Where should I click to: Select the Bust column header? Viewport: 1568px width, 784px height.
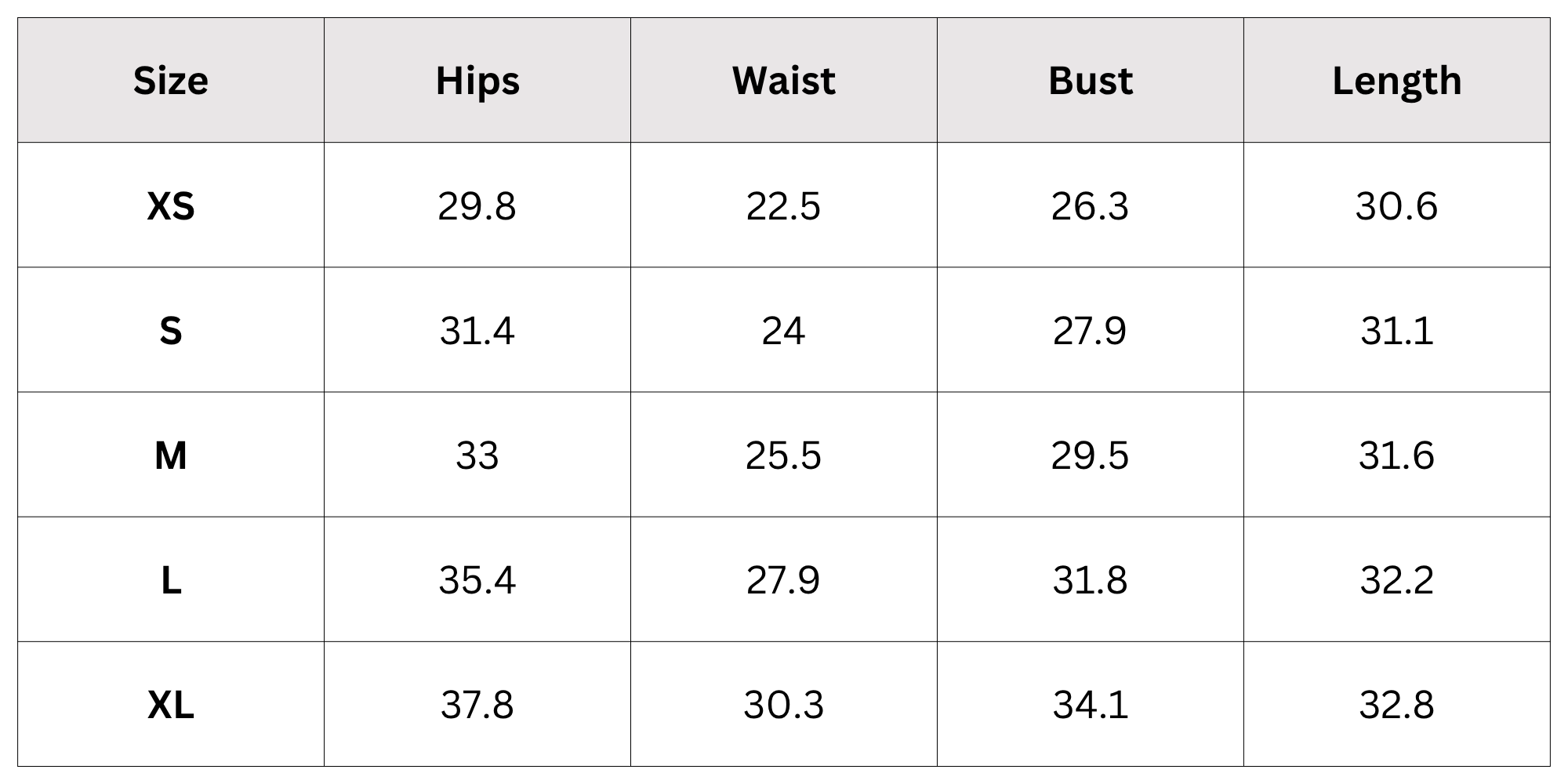pyautogui.click(x=1091, y=81)
